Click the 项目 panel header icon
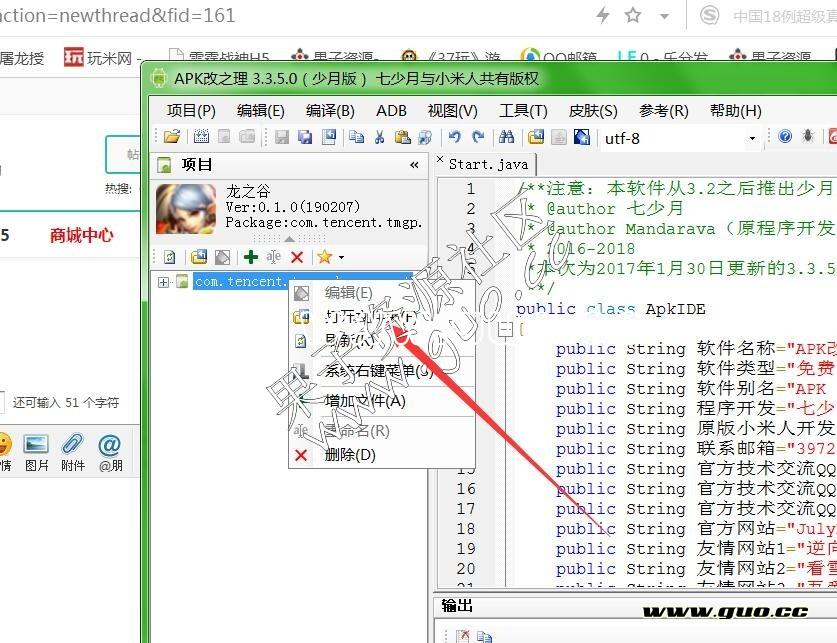Screen dimensions: 837x643 164,165
